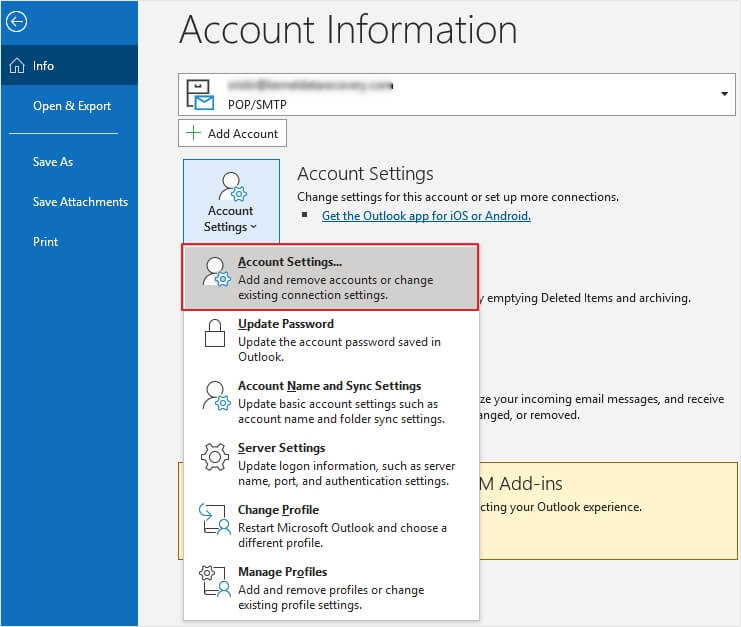Image resolution: width=741 pixels, height=627 pixels.
Task: Click the back arrow icon
Action: pos(17,22)
